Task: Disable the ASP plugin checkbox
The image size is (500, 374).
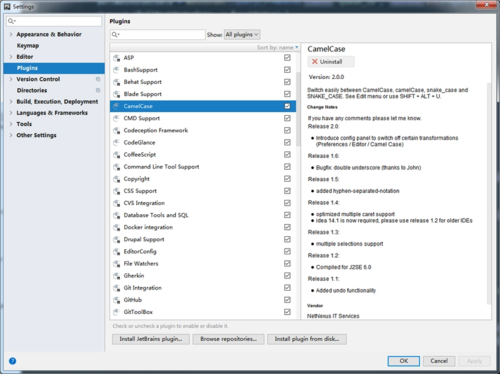Action: pyautogui.click(x=287, y=58)
